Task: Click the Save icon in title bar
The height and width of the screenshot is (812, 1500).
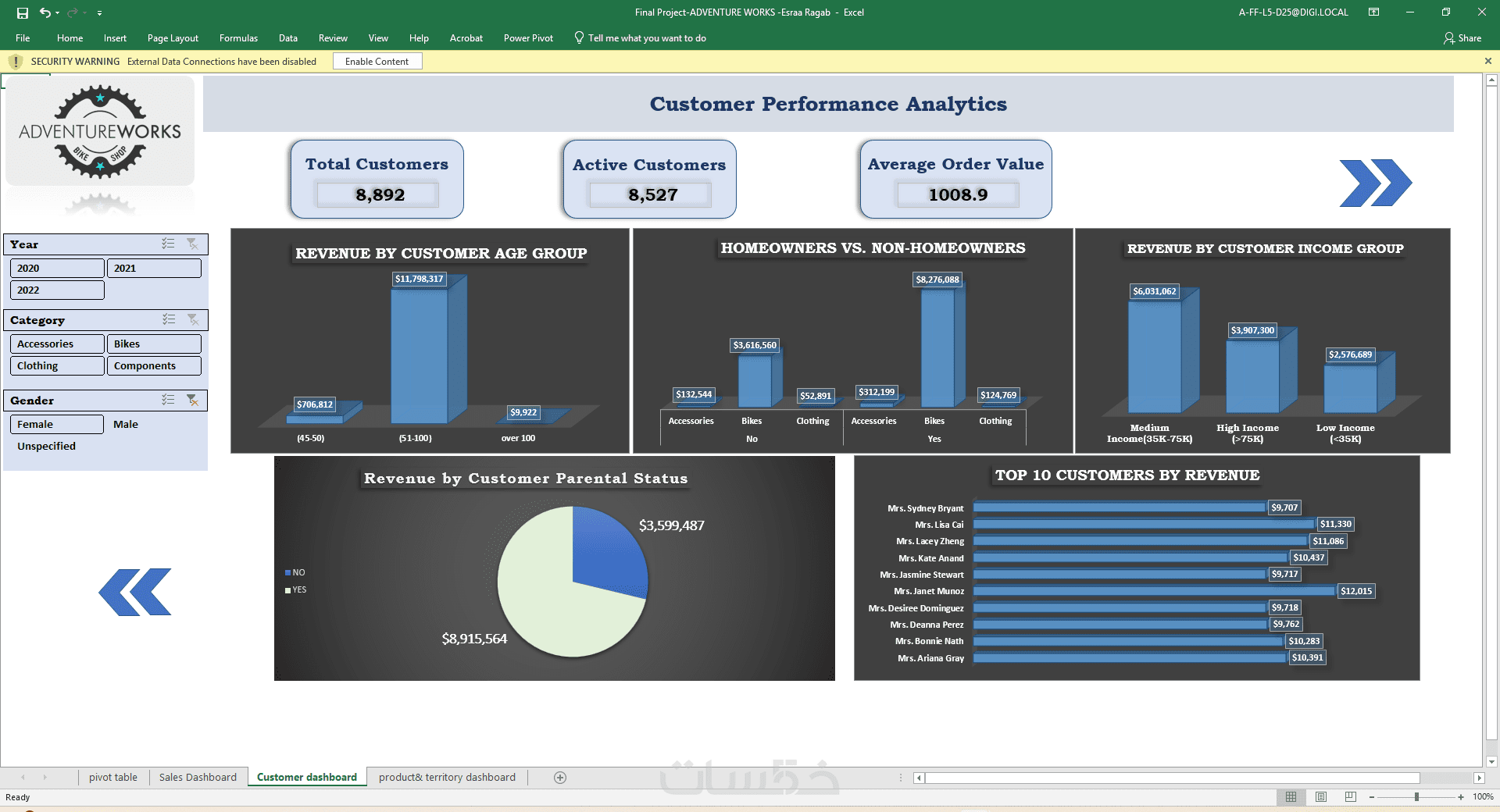Action: click(23, 12)
